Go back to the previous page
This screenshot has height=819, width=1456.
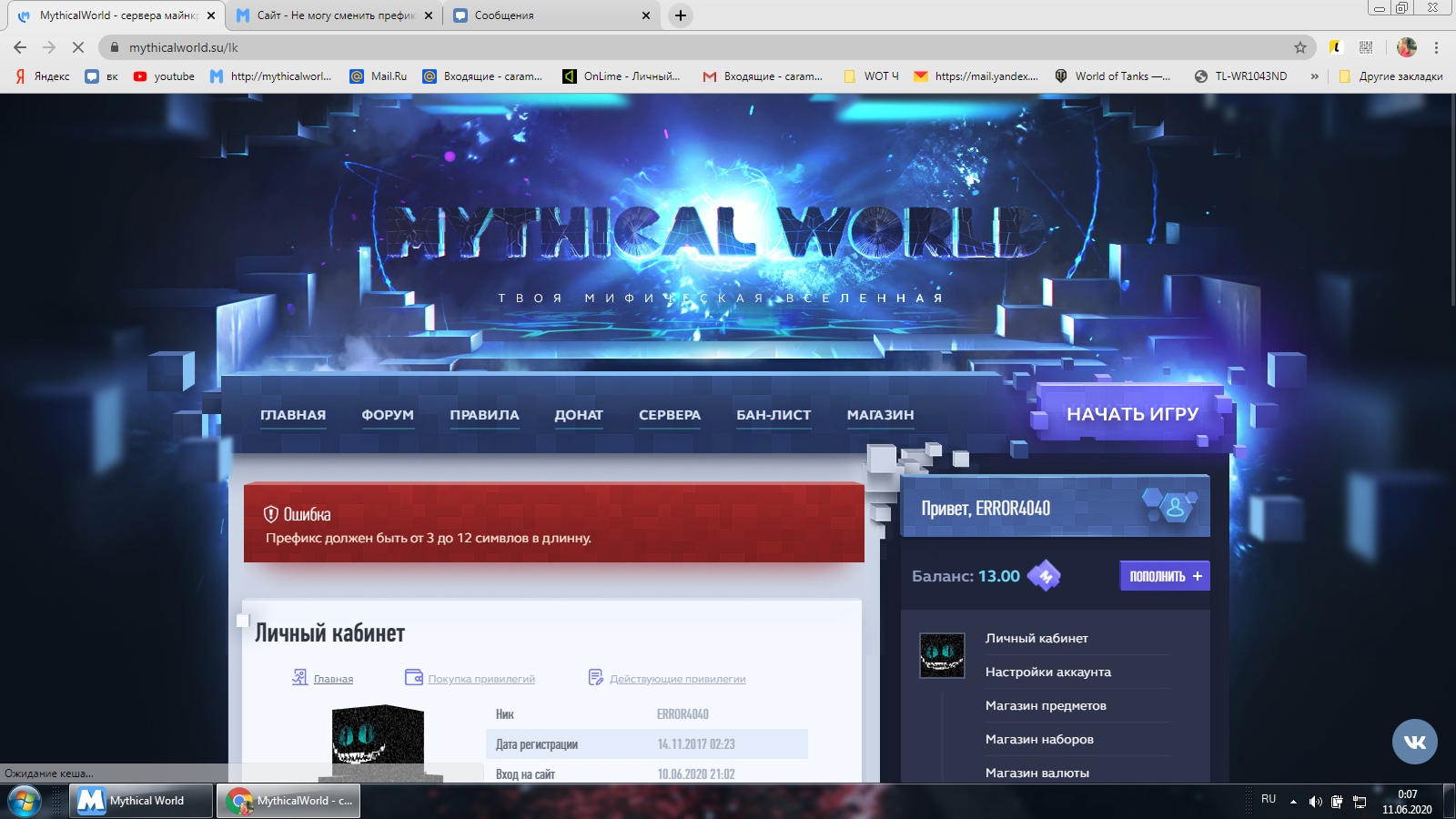[20, 47]
